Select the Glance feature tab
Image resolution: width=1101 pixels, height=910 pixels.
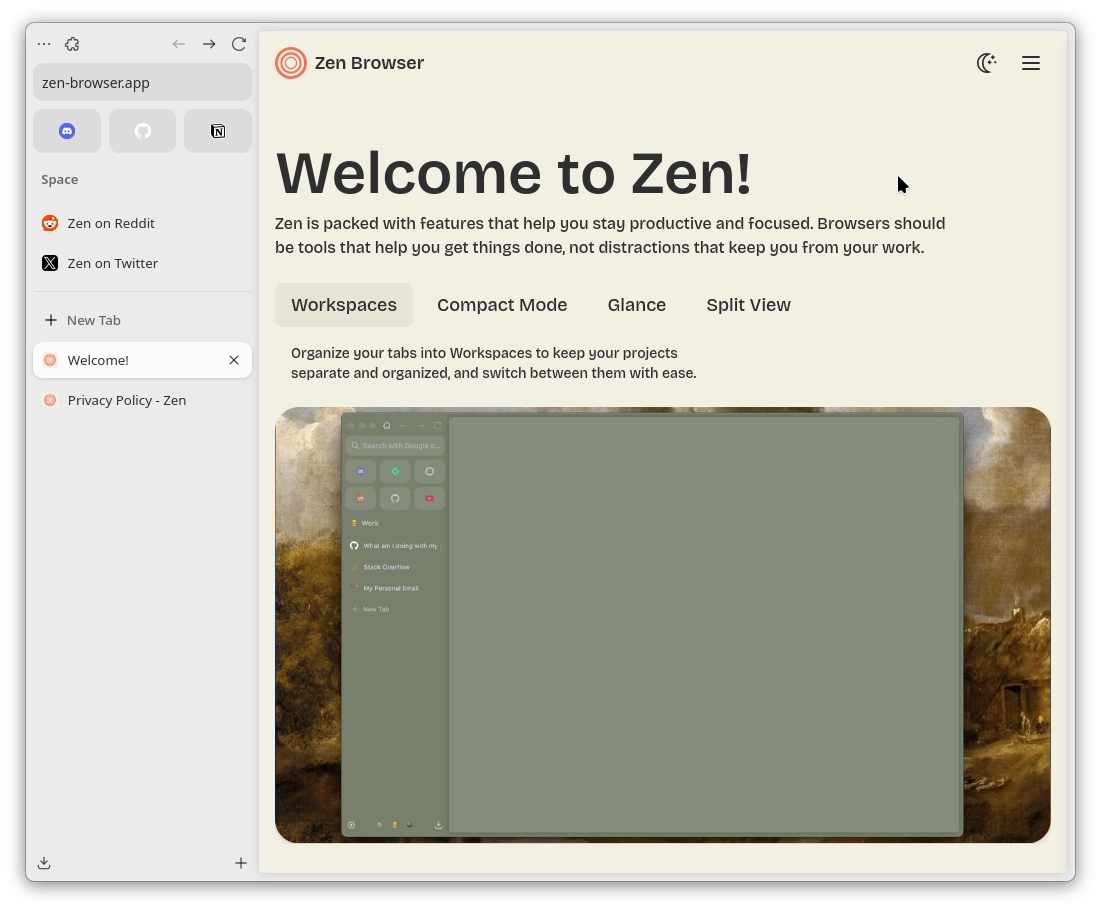637,305
